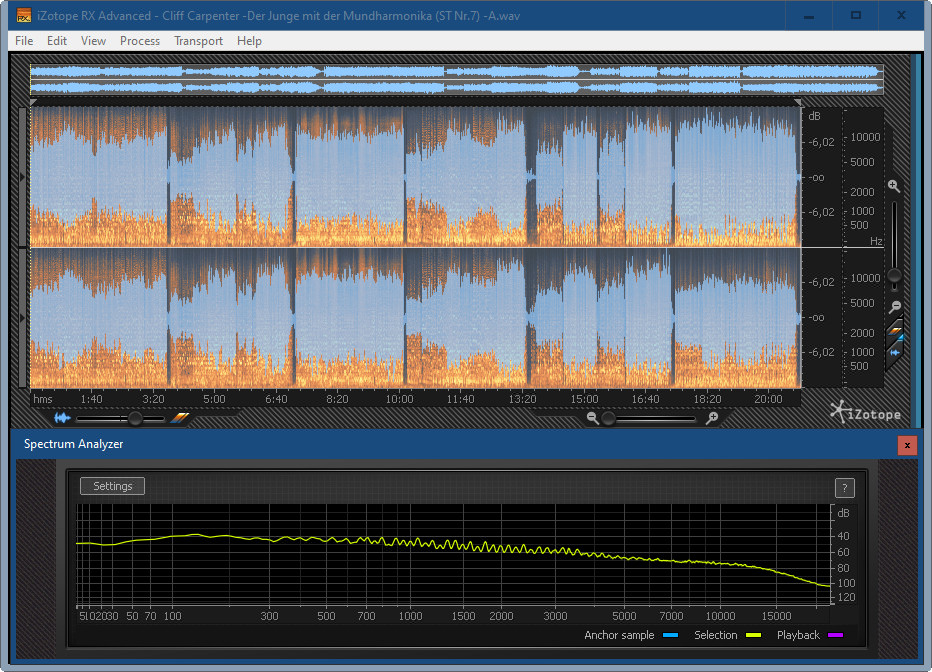This screenshot has height=672, width=932.
Task: Open the Process menu
Action: [140, 41]
